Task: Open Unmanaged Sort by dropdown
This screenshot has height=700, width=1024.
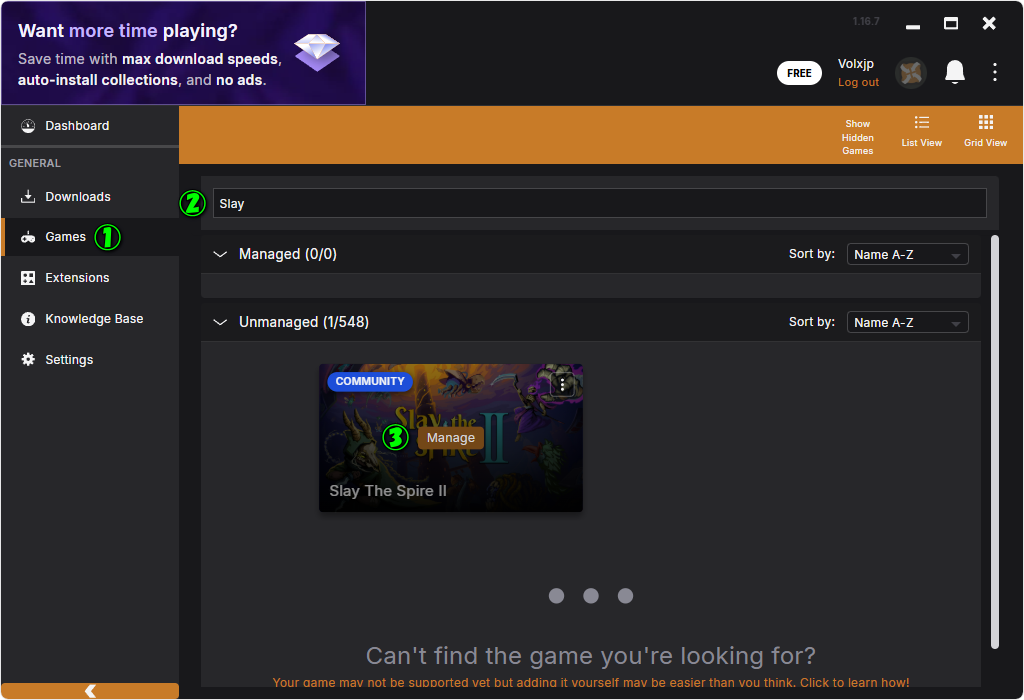Action: coord(907,323)
